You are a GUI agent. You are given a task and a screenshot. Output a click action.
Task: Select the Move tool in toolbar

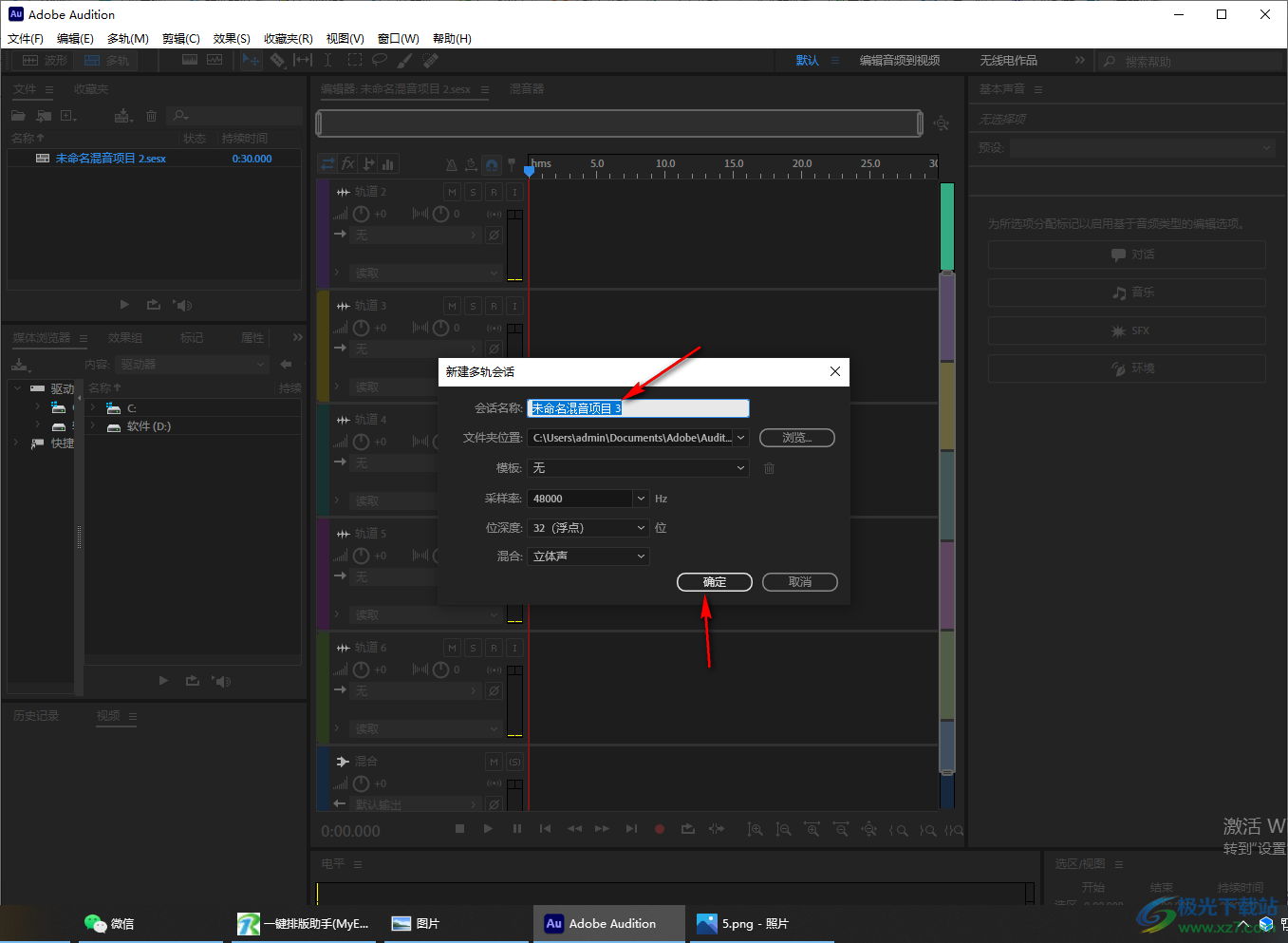[251, 60]
